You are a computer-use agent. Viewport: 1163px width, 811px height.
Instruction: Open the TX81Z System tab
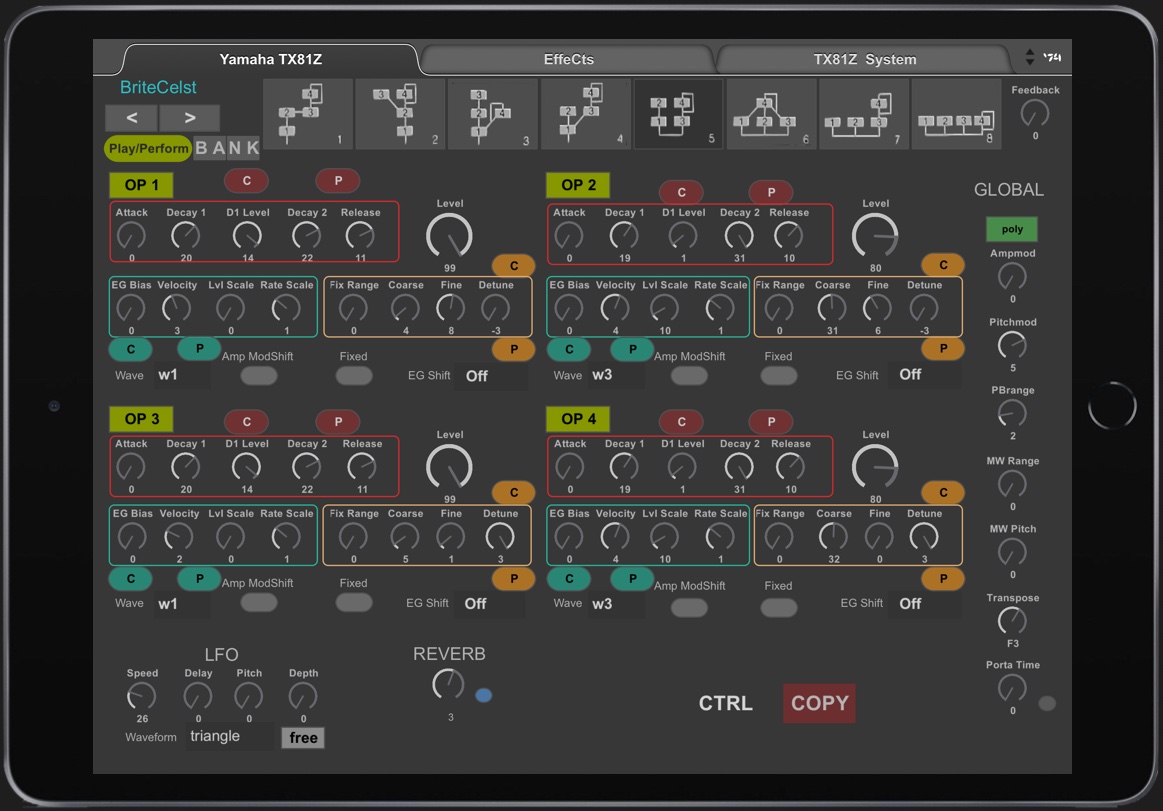coord(864,59)
